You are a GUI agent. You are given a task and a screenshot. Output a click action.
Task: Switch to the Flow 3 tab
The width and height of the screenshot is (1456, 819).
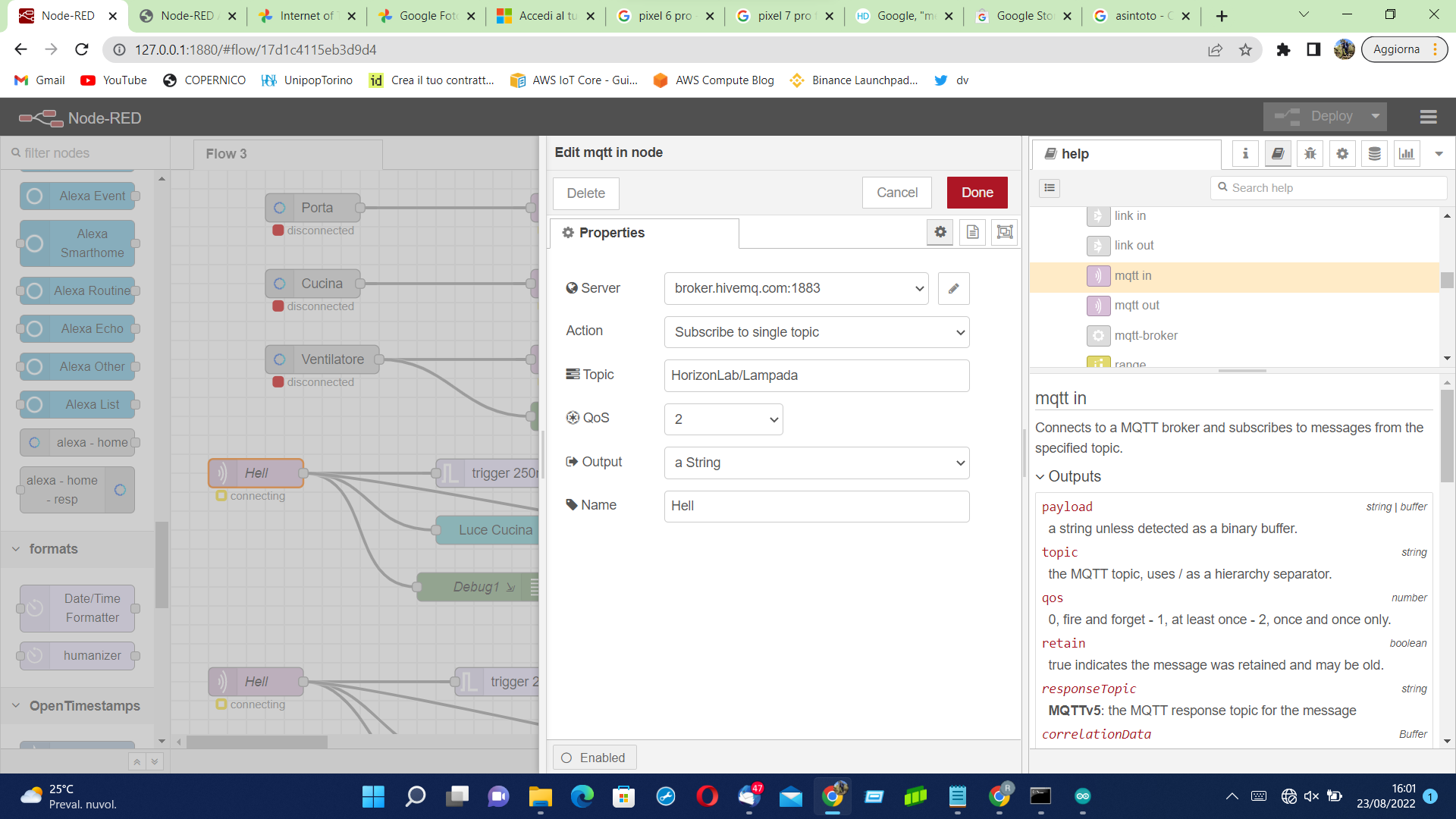[x=226, y=154]
